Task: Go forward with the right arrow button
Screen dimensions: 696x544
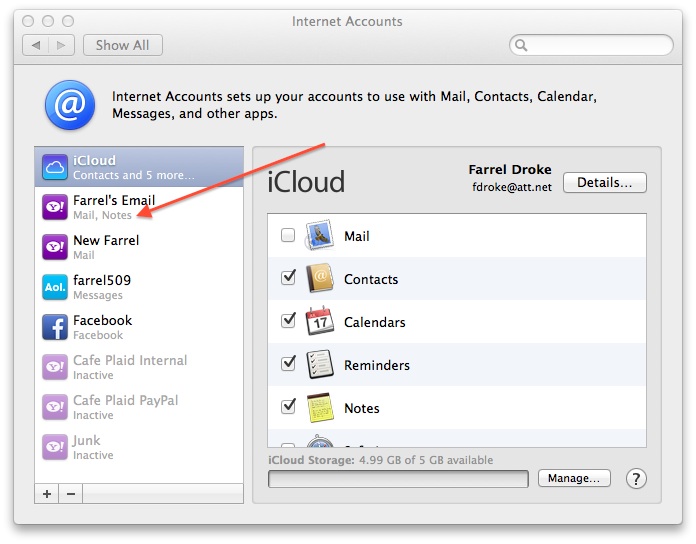Action: pyautogui.click(x=61, y=45)
